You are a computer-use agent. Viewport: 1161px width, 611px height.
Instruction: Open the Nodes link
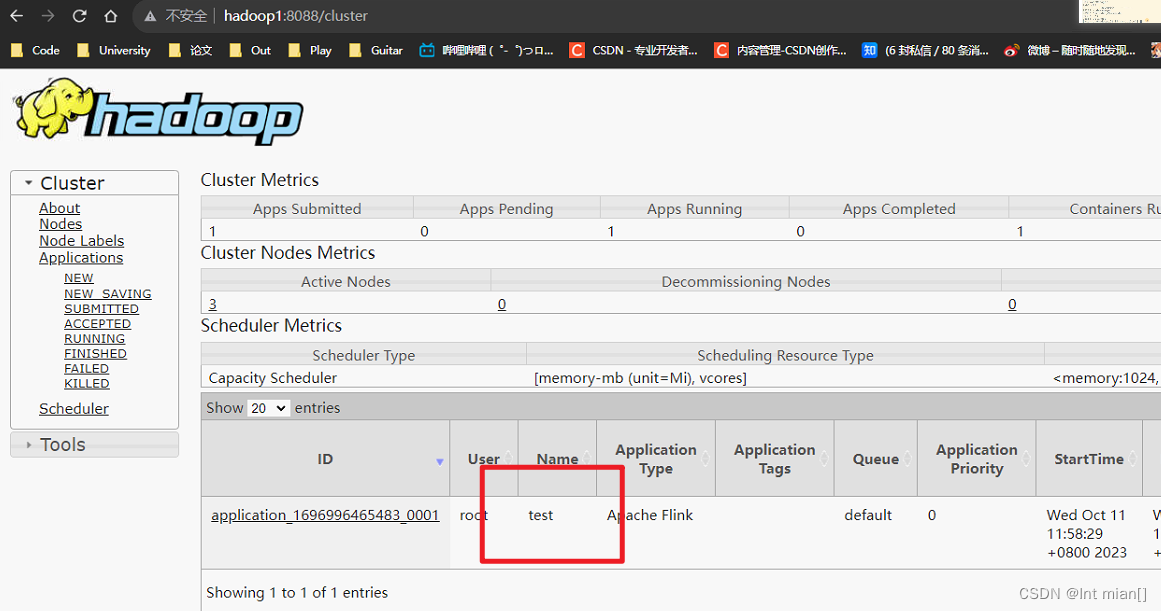click(x=61, y=224)
